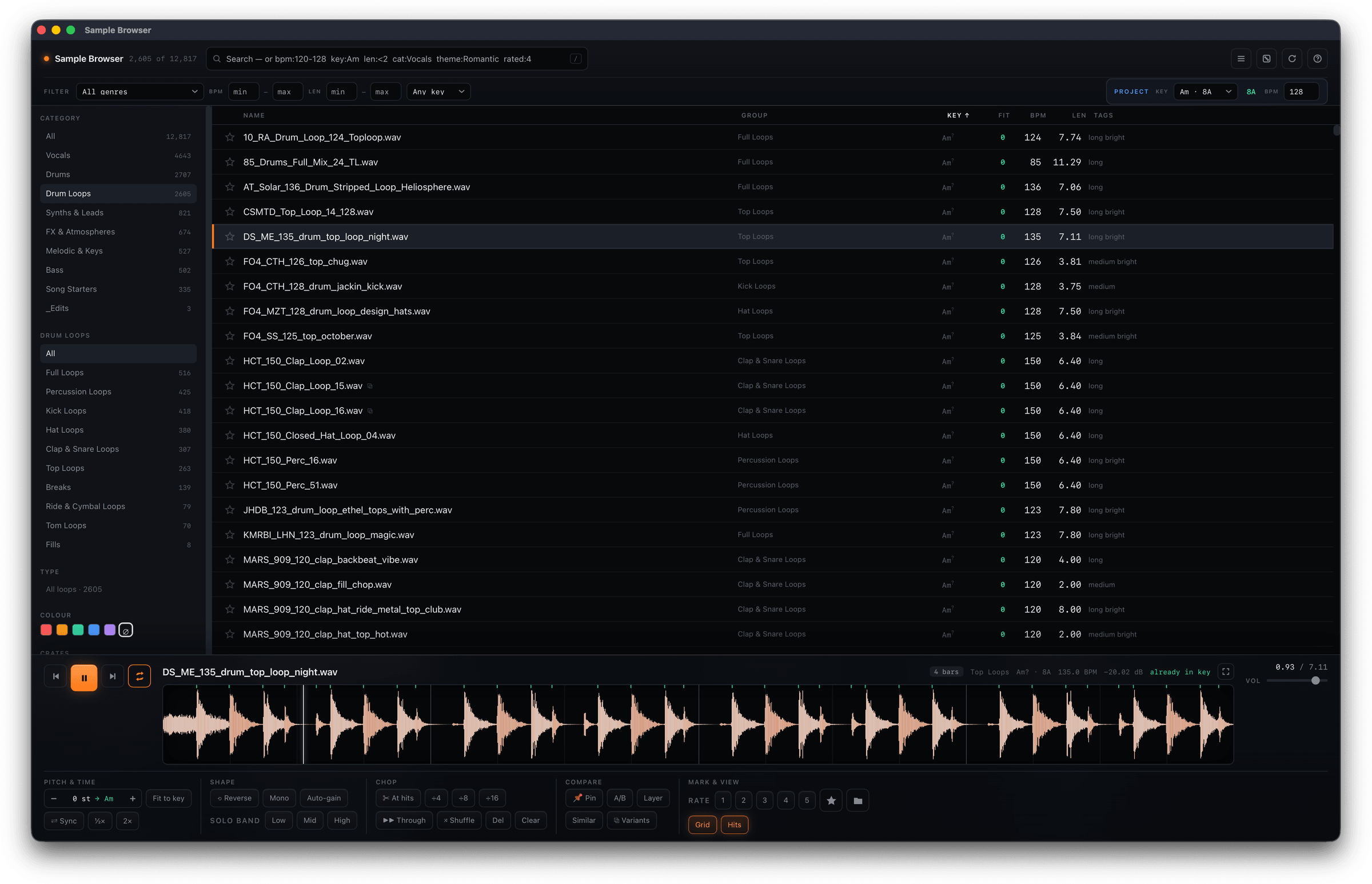
Task: Click the A/B compare button
Action: (620, 798)
